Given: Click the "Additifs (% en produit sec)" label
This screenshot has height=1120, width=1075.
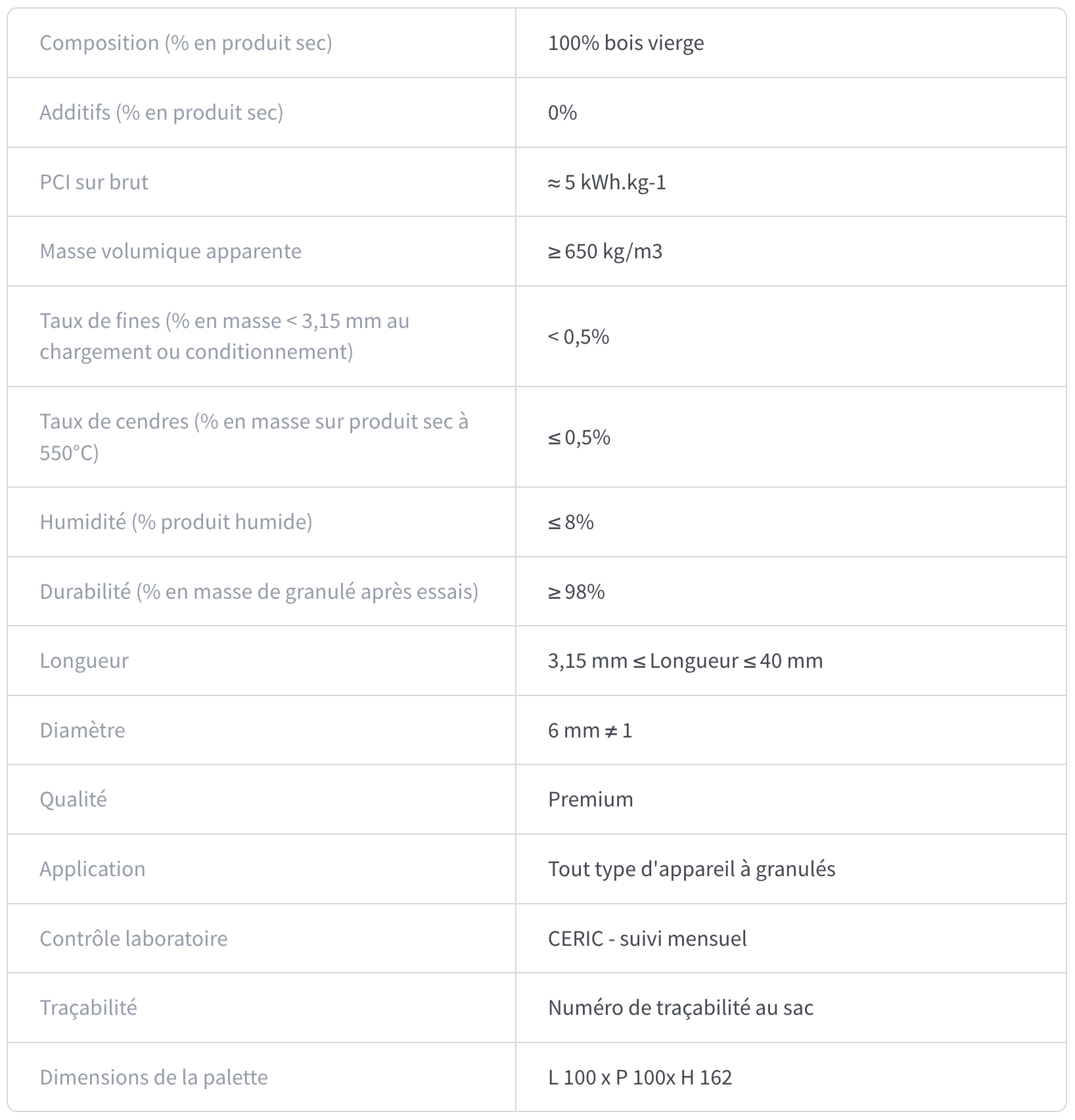Looking at the screenshot, I should point(161,112).
